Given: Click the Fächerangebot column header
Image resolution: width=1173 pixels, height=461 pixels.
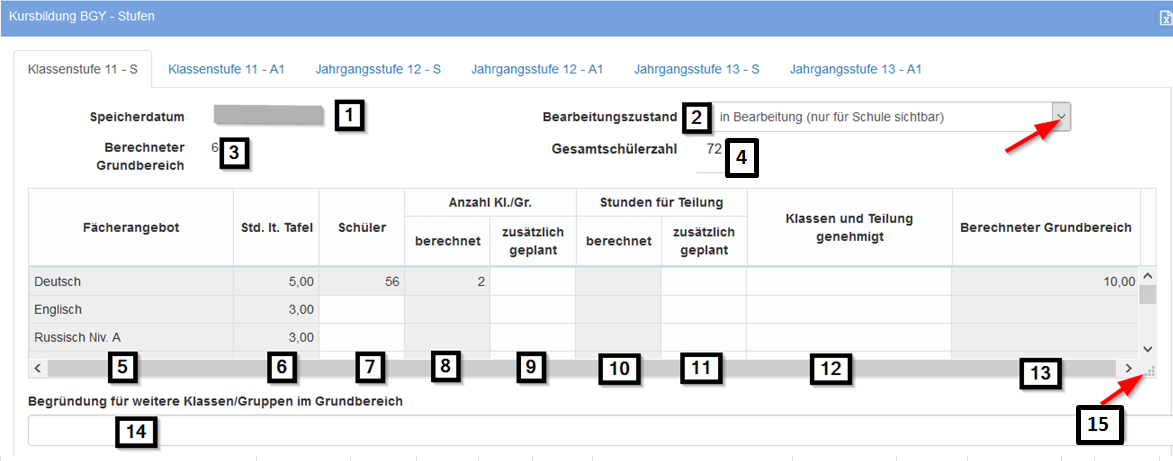Looking at the screenshot, I should click(130, 227).
